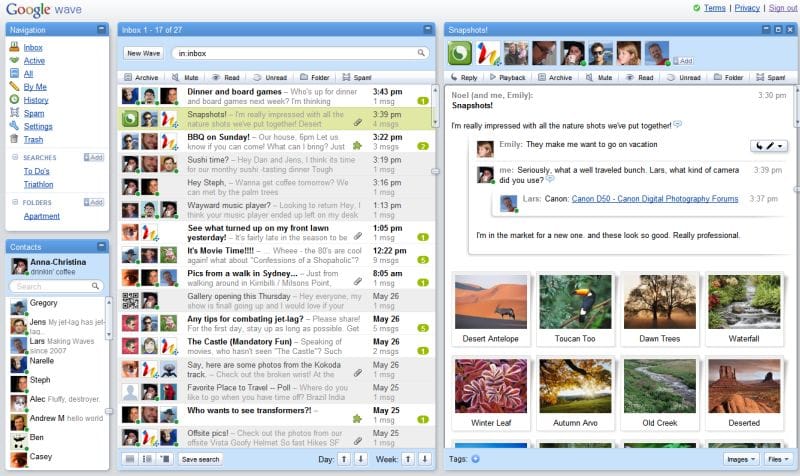Add a new folder

pos(94,202)
